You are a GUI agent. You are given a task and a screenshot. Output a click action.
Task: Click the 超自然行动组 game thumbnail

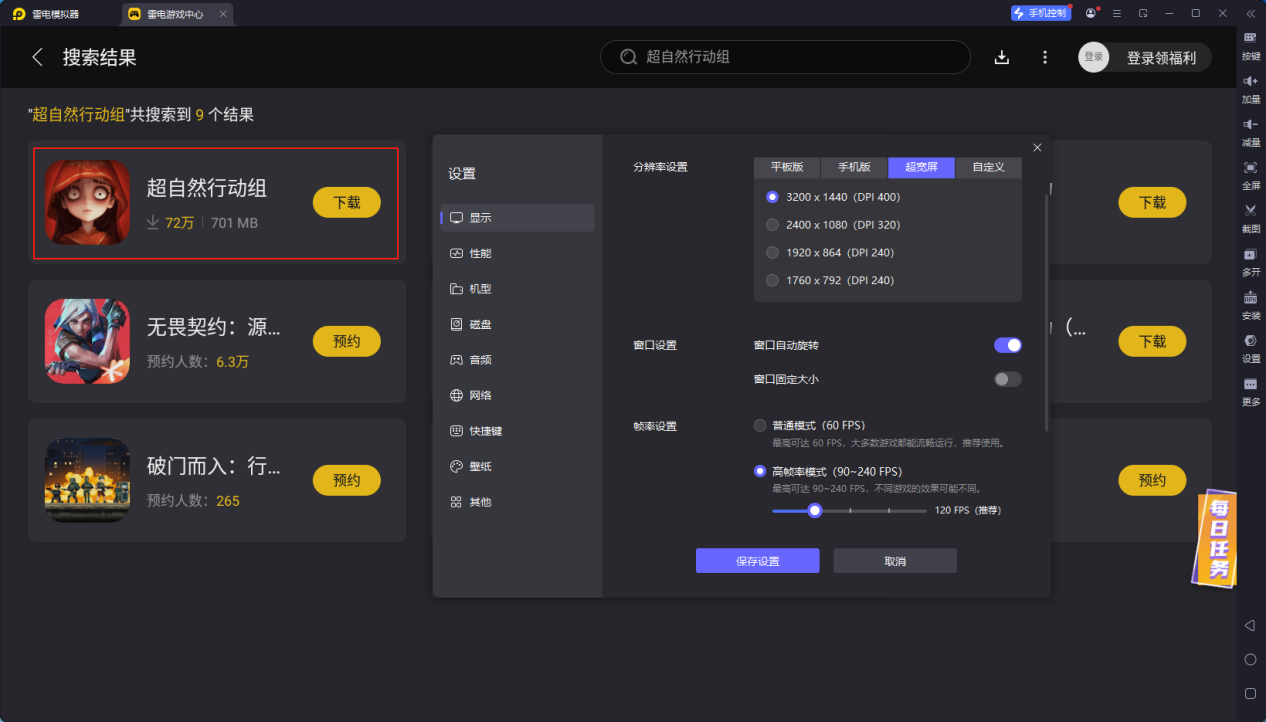point(87,203)
